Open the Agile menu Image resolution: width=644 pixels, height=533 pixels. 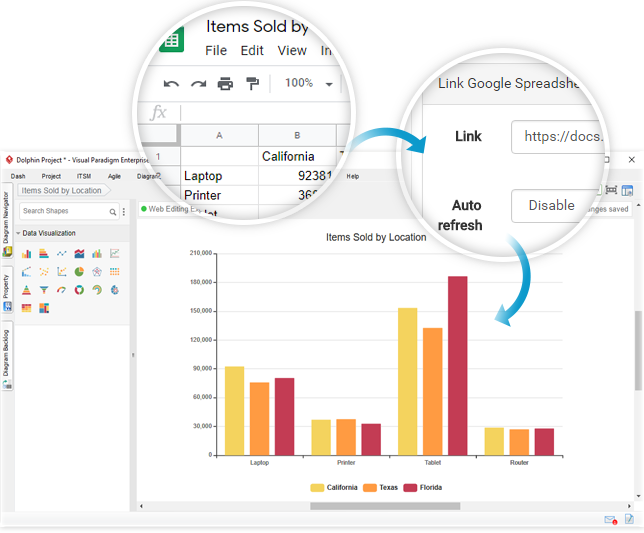click(115, 176)
